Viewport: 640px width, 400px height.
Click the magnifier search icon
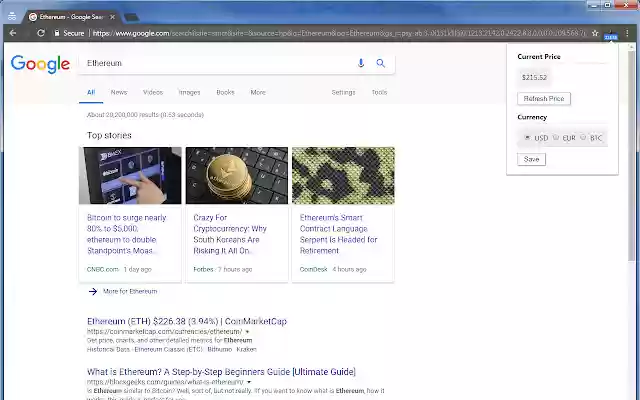[x=380, y=63]
